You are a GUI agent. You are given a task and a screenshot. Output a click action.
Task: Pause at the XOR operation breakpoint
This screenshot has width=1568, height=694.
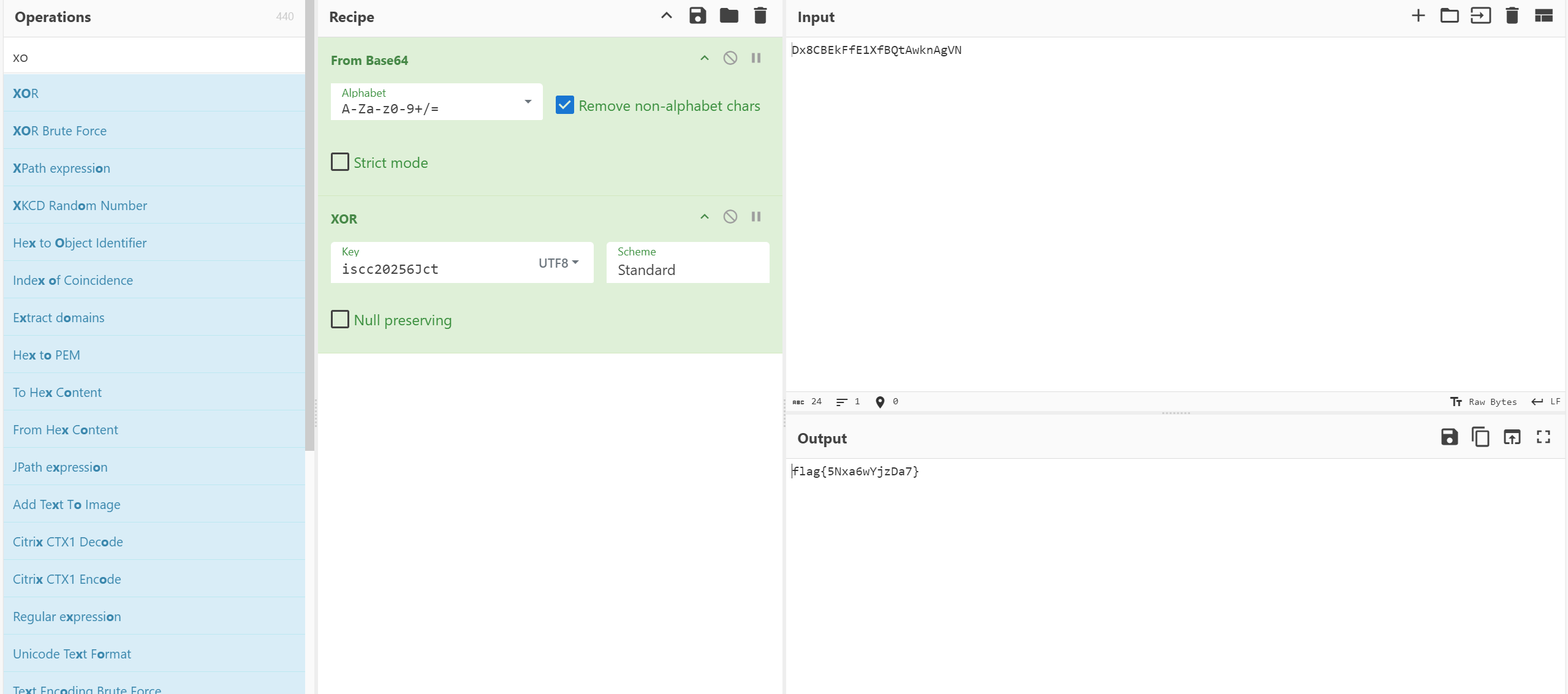click(756, 217)
